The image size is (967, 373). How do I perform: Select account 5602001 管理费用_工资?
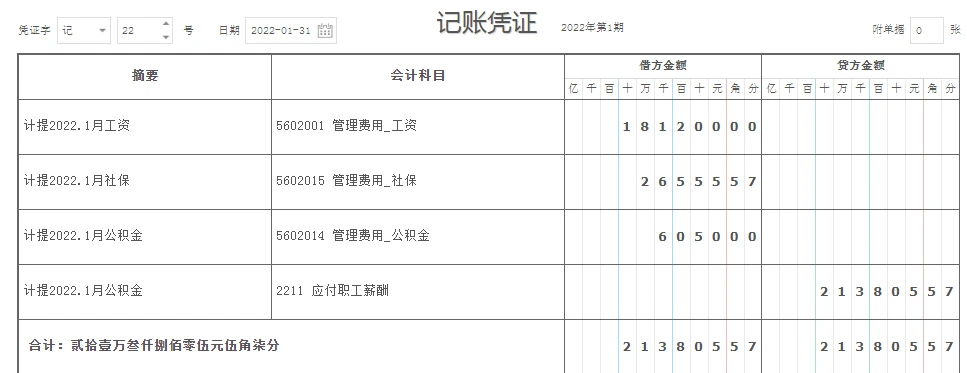(418, 126)
